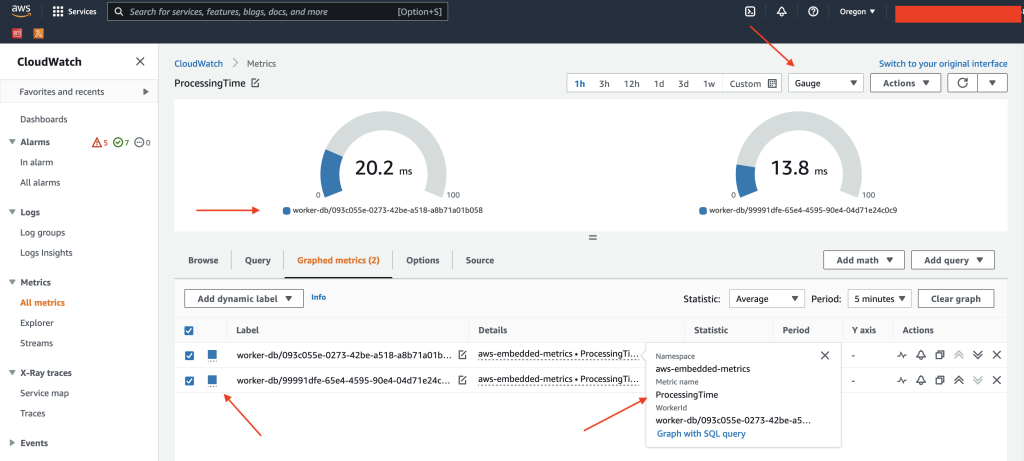Image resolution: width=1024 pixels, height=461 pixels.
Task: Expand the Events section
Action: pyautogui.click(x=12, y=443)
